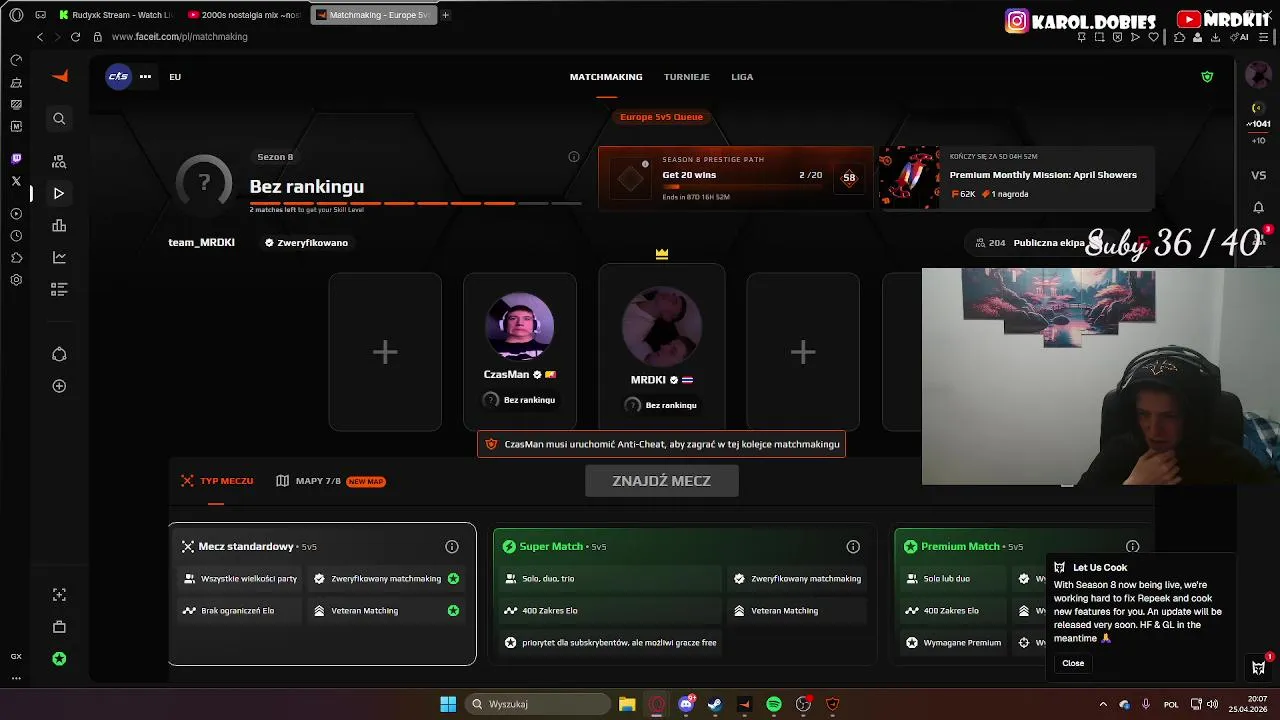Open the Europe 5v5 Queue label
The width and height of the screenshot is (1280, 720).
tap(662, 117)
